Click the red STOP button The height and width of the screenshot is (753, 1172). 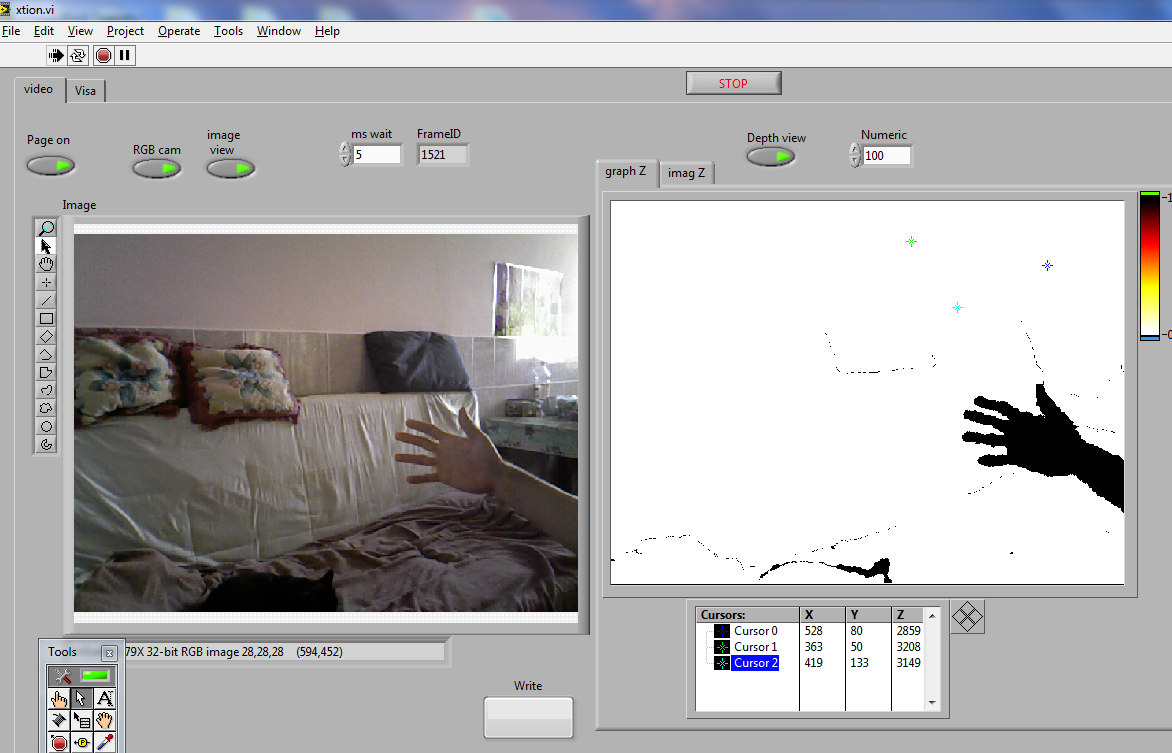coord(733,83)
